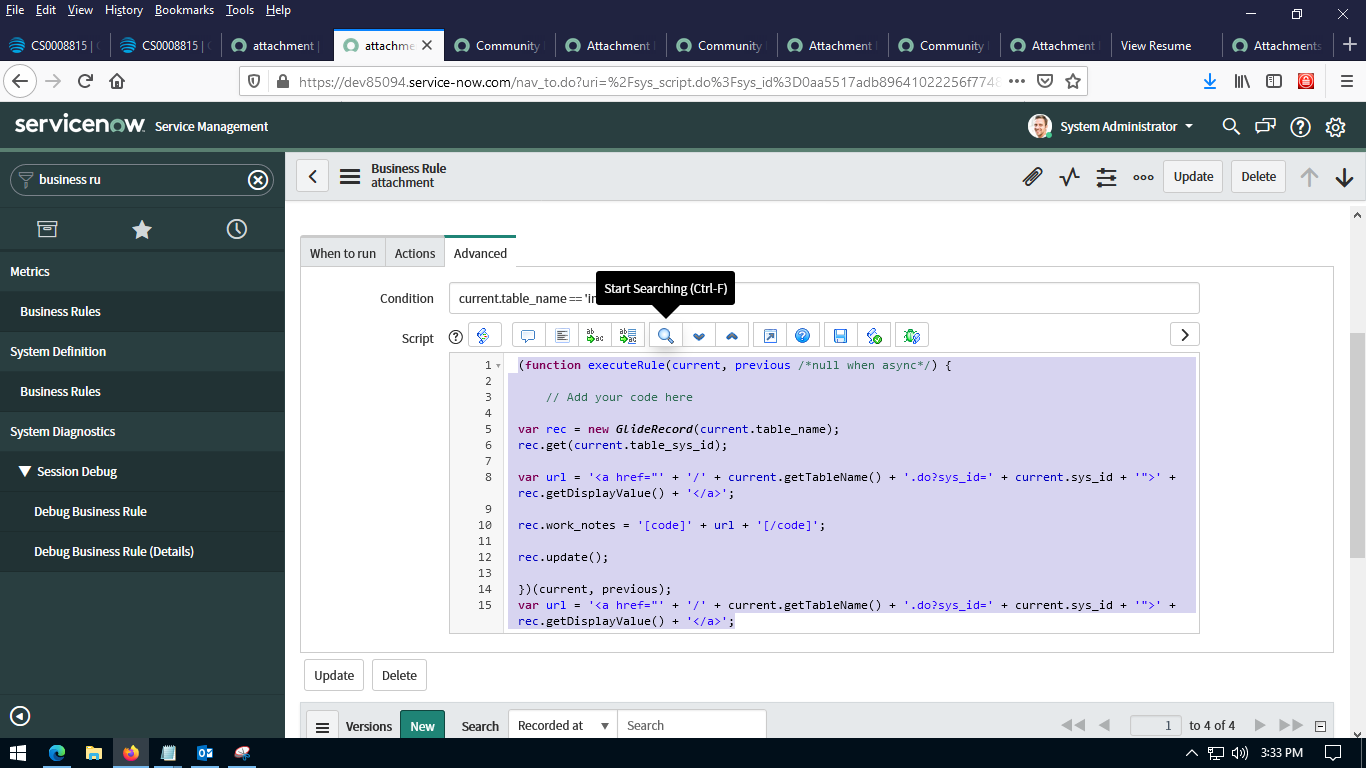The height and width of the screenshot is (768, 1366).
Task: Click Delete button in form header
Action: click(x=1259, y=176)
